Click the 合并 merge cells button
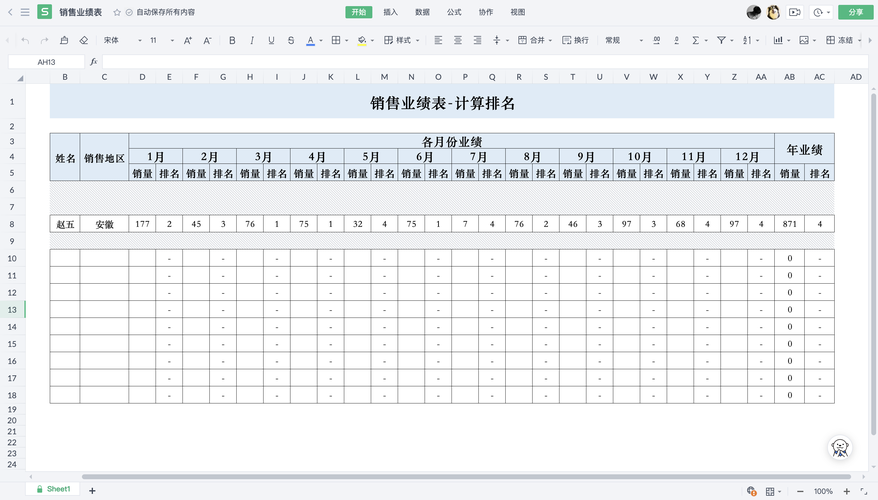The width and height of the screenshot is (878, 500). coord(531,40)
